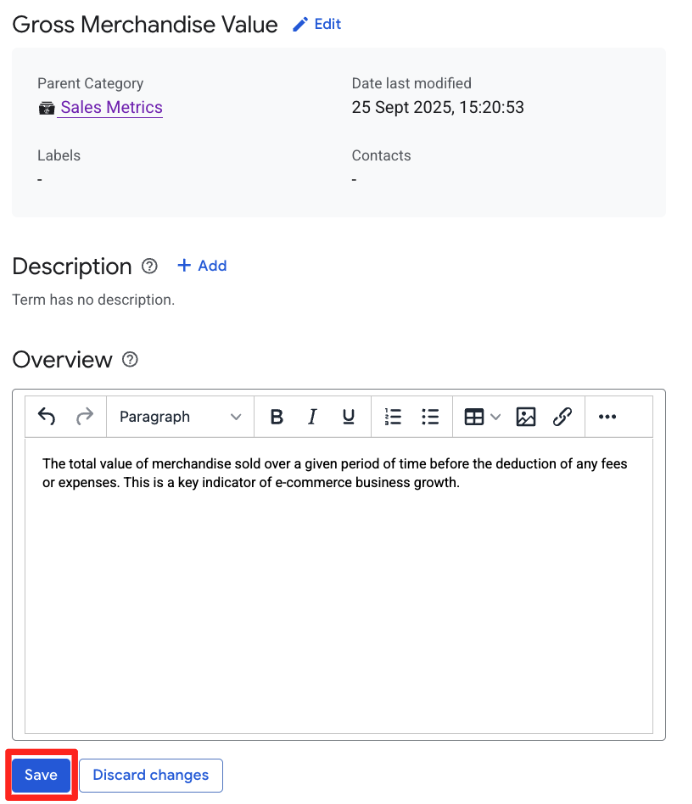Image resolution: width=692 pixels, height=804 pixels.
Task: Click the help icon beside Overview
Action: coord(129,360)
